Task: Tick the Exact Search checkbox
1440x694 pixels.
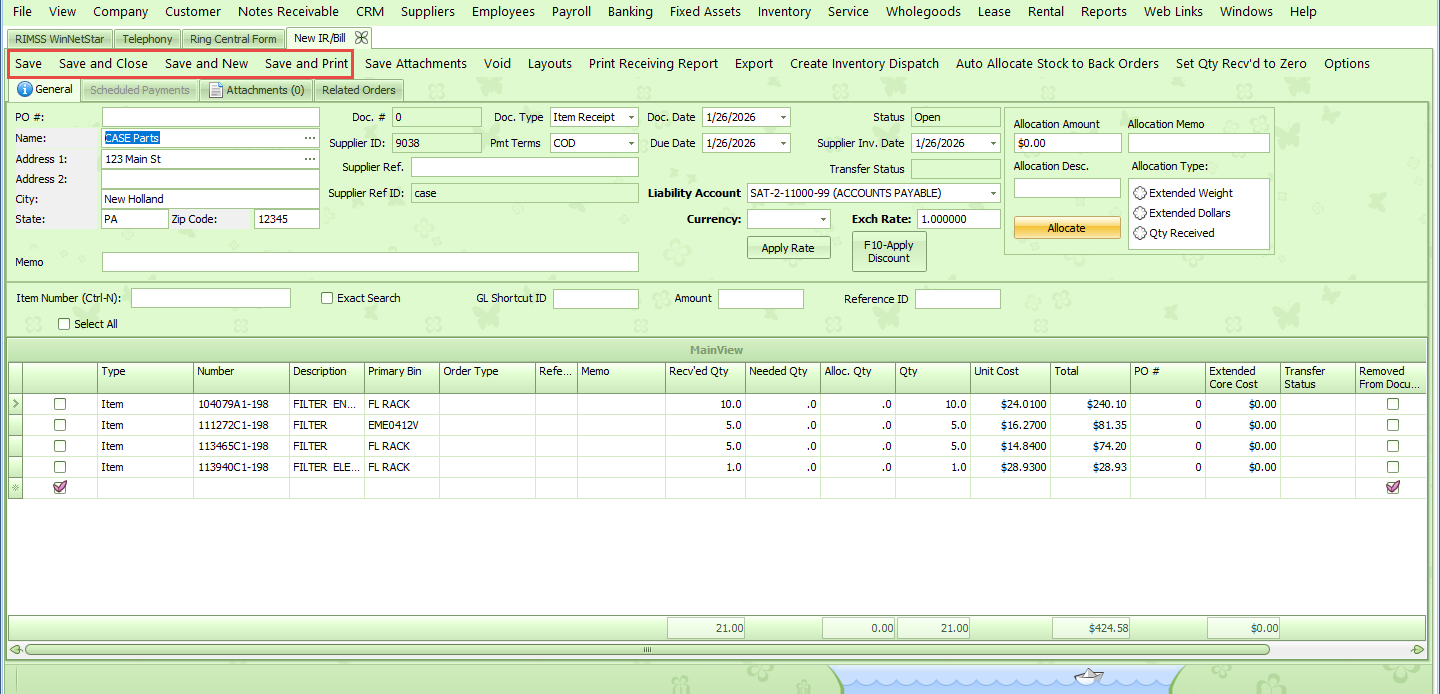Action: [327, 298]
